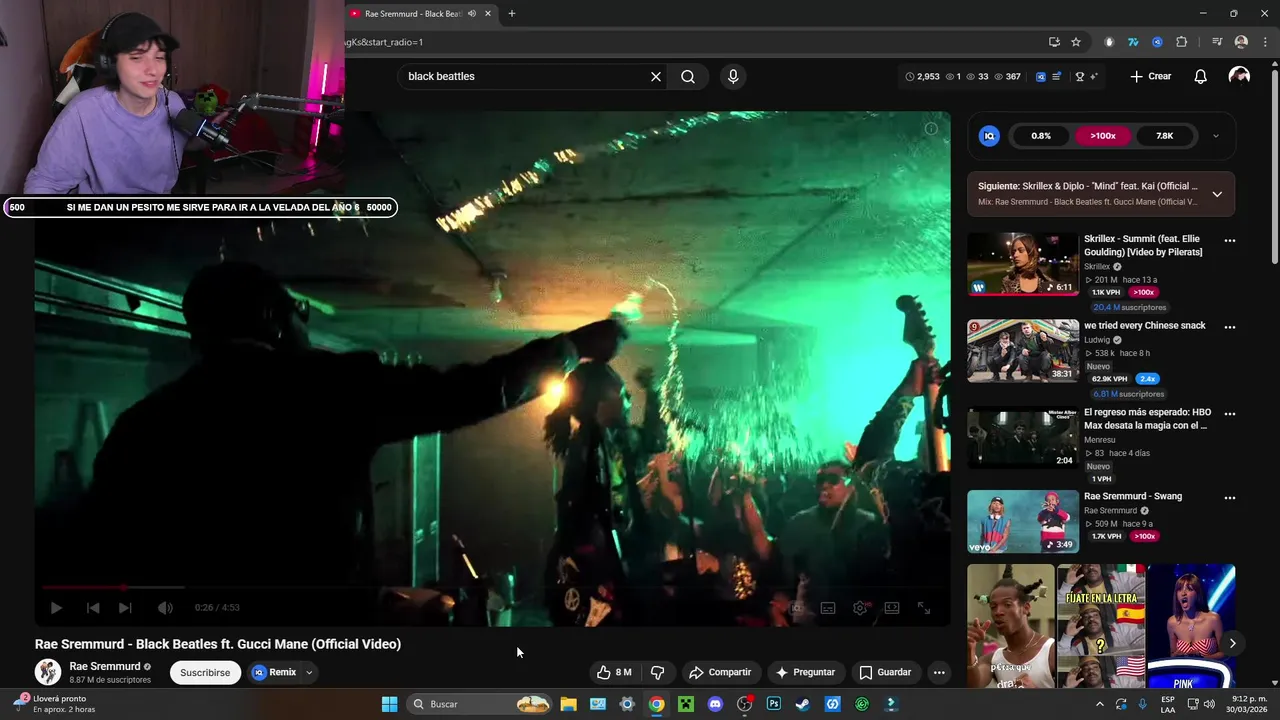
Task: Open 'El regreso más esperado' video thumbnail
Action: [x=1023, y=437]
